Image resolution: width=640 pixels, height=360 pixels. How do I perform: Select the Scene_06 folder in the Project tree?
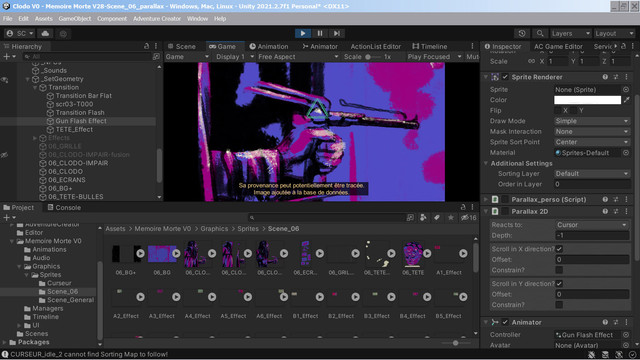pos(62,291)
